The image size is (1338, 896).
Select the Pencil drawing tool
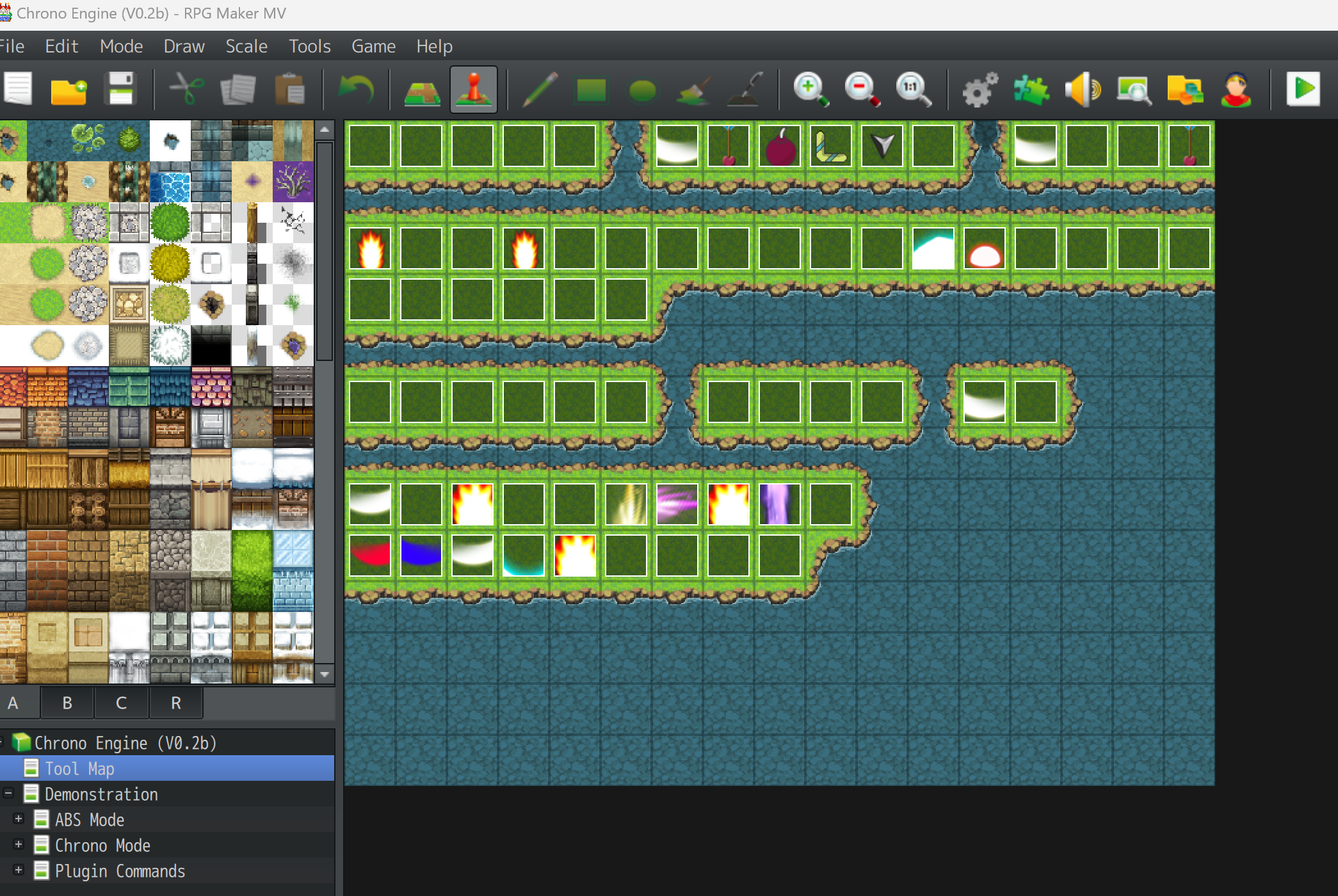click(x=540, y=89)
